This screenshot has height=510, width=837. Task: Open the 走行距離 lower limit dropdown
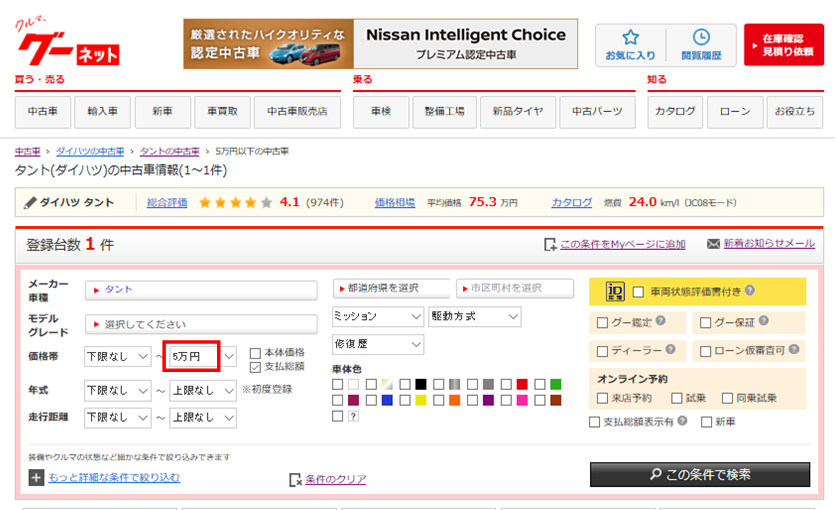pyautogui.click(x=117, y=418)
